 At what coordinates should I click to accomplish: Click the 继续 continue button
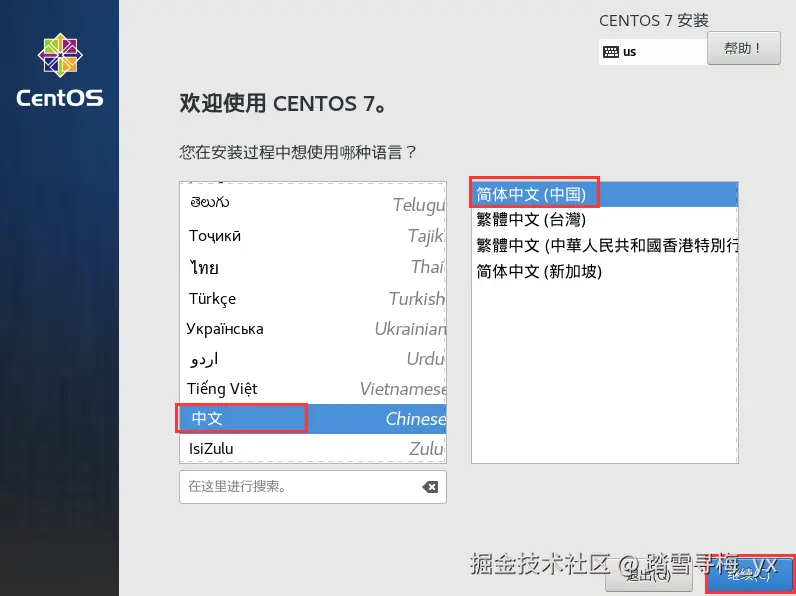[751, 575]
